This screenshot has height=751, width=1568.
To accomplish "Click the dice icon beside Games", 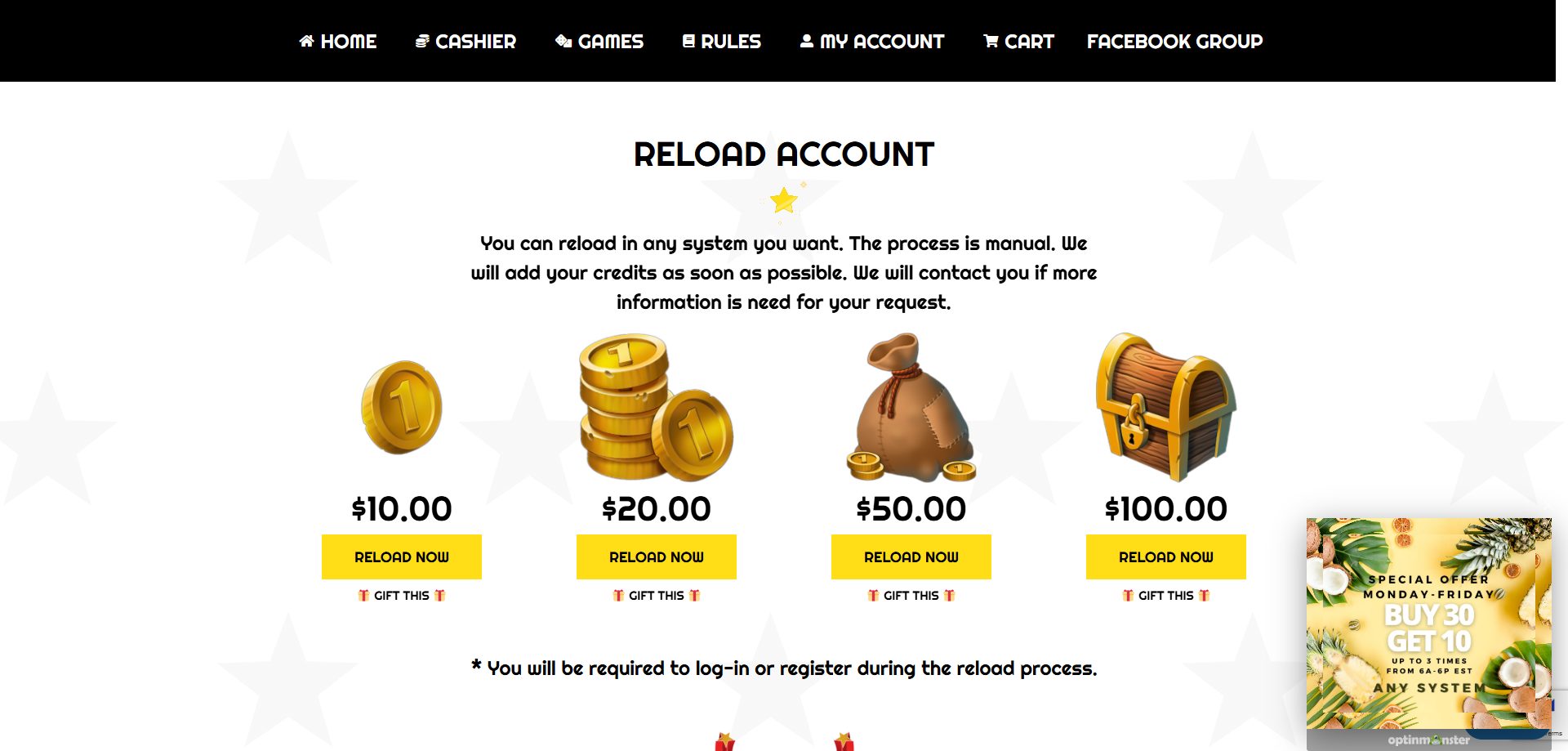I will tap(563, 41).
